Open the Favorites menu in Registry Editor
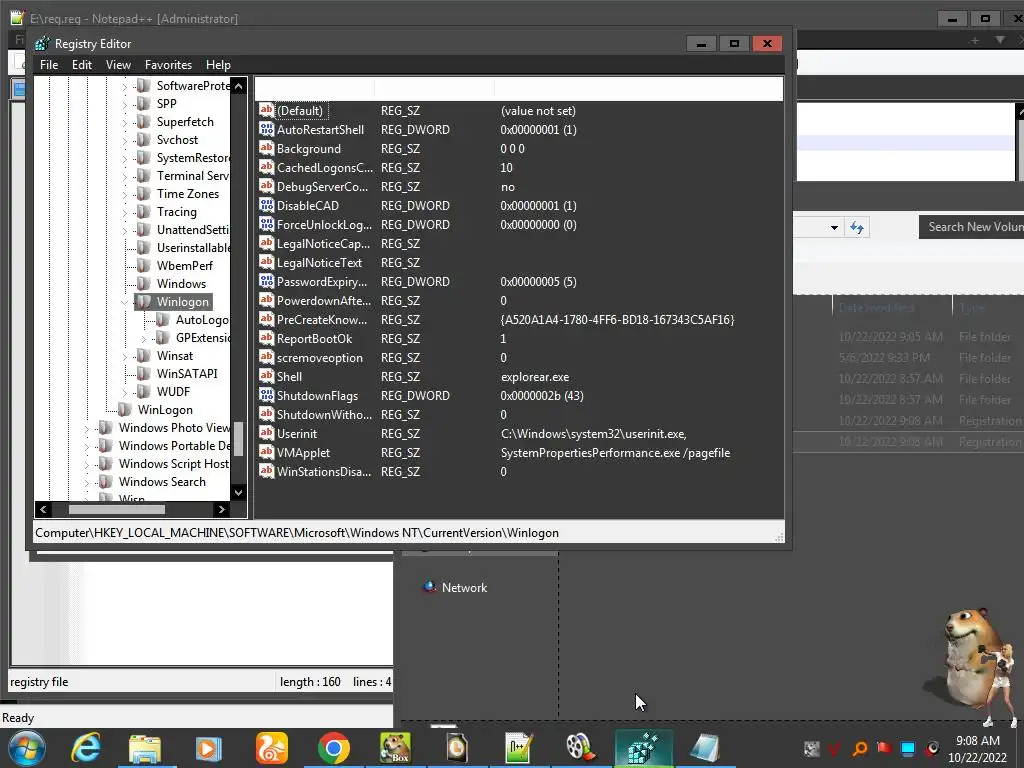This screenshot has width=1024, height=768. (168, 65)
